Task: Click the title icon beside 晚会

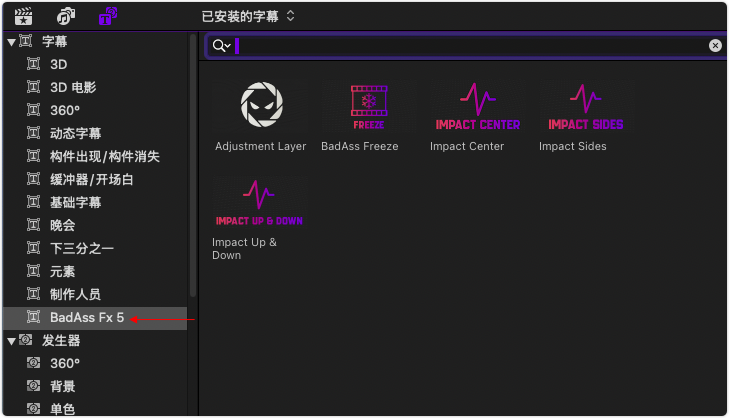Action: (x=33, y=225)
